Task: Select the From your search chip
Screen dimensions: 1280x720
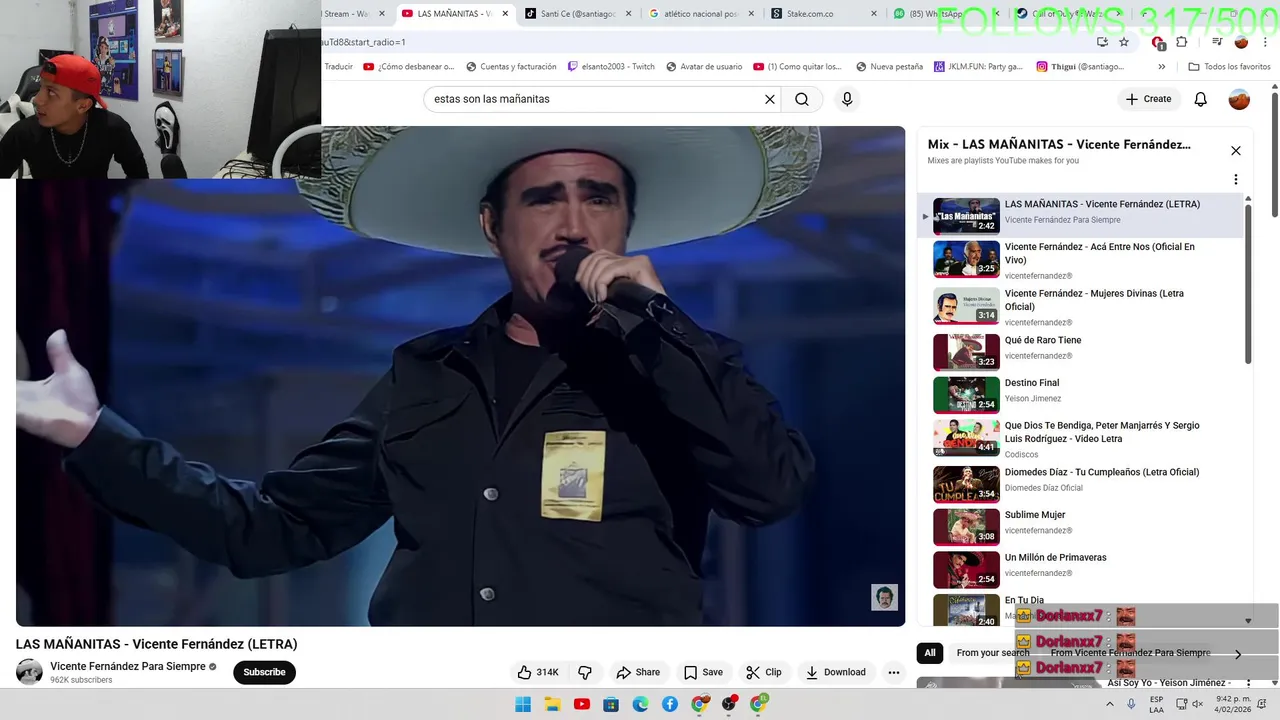Action: click(x=992, y=653)
